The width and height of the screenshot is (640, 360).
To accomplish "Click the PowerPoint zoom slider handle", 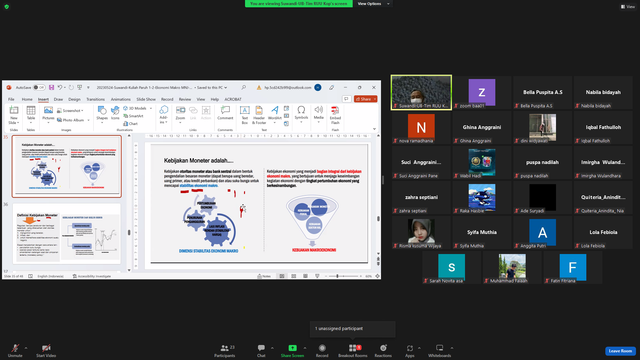I will pyautogui.click(x=337, y=276).
